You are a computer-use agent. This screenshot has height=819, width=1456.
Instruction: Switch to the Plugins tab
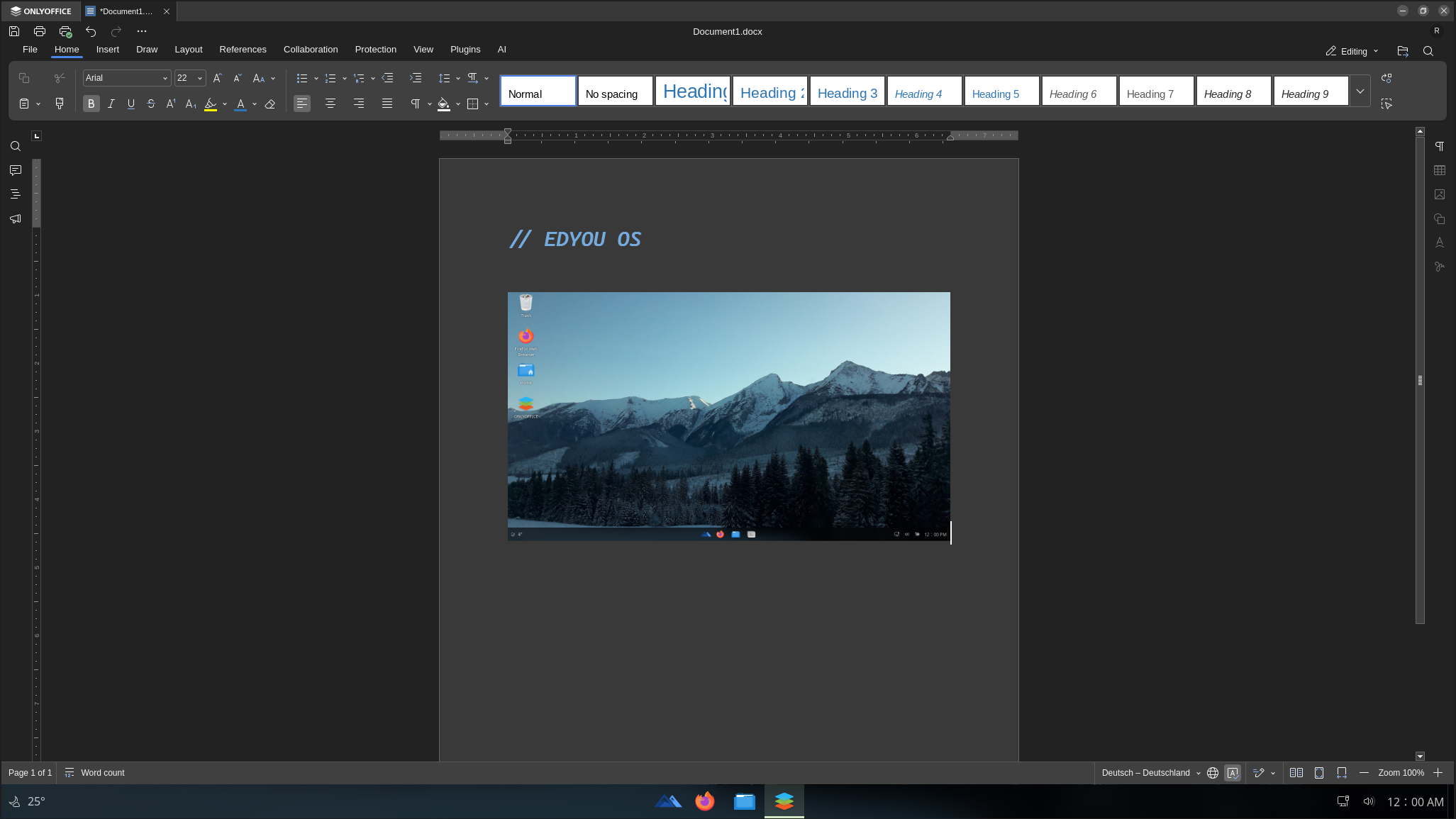coord(465,50)
